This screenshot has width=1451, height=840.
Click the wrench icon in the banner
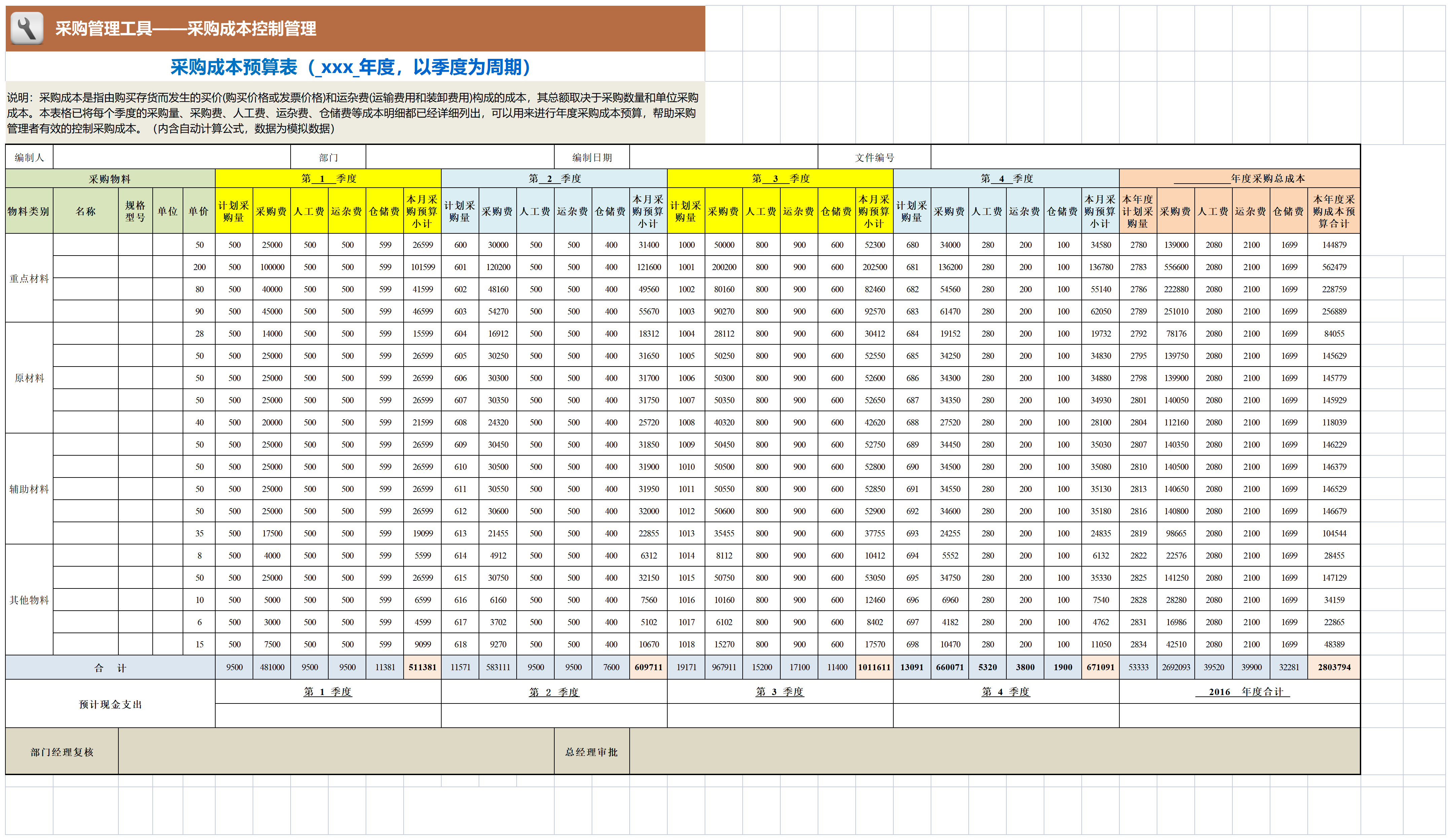[27, 28]
